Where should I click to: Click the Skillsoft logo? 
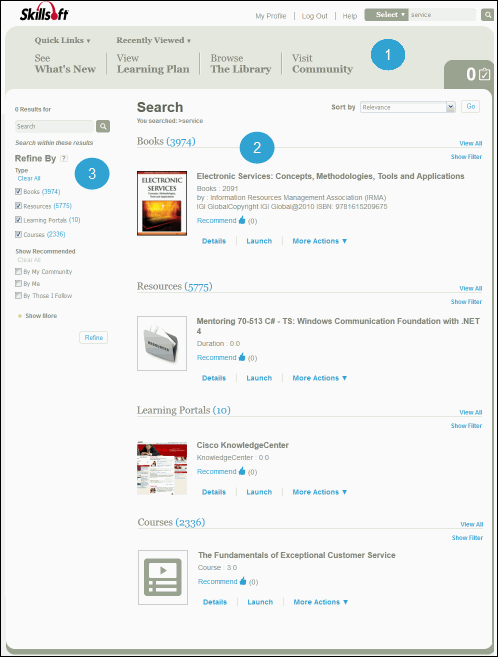click(x=44, y=12)
